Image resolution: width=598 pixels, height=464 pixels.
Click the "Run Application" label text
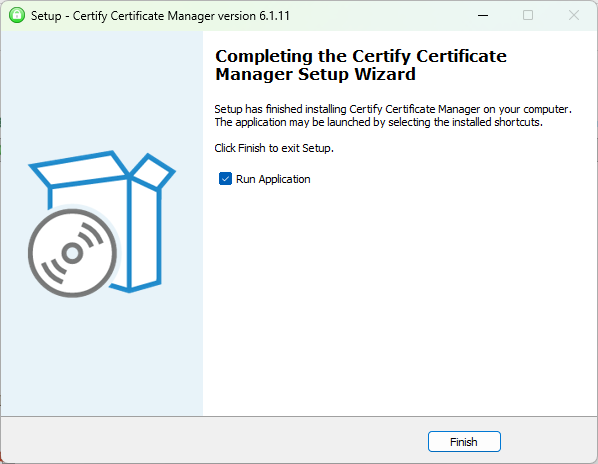pyautogui.click(x=273, y=179)
